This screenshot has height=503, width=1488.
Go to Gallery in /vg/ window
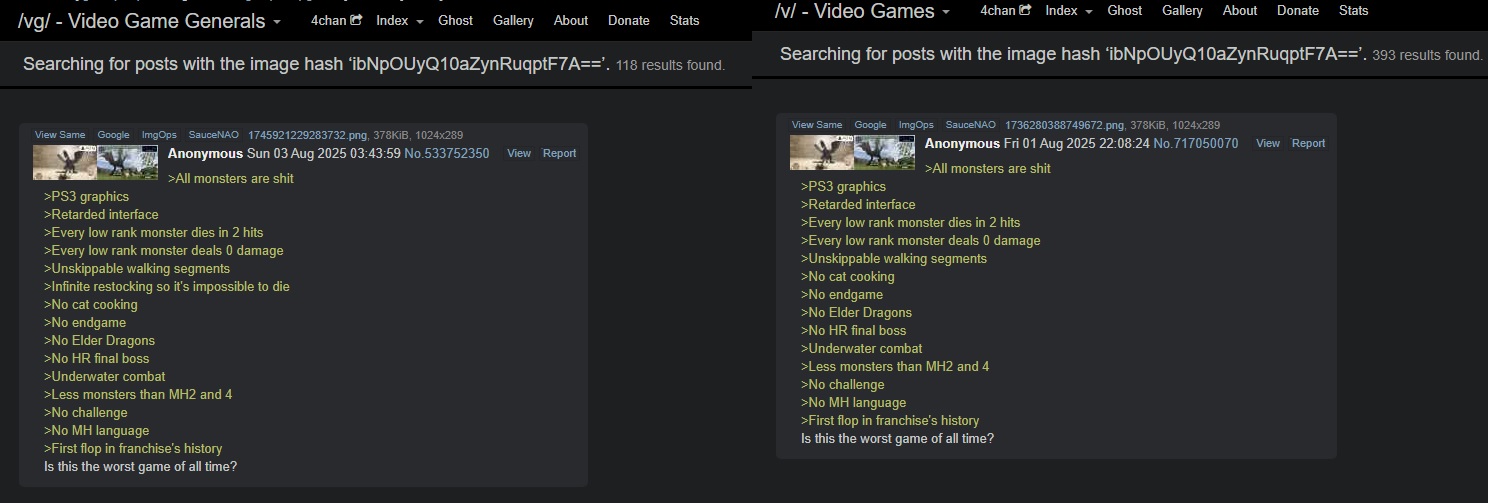tap(513, 20)
